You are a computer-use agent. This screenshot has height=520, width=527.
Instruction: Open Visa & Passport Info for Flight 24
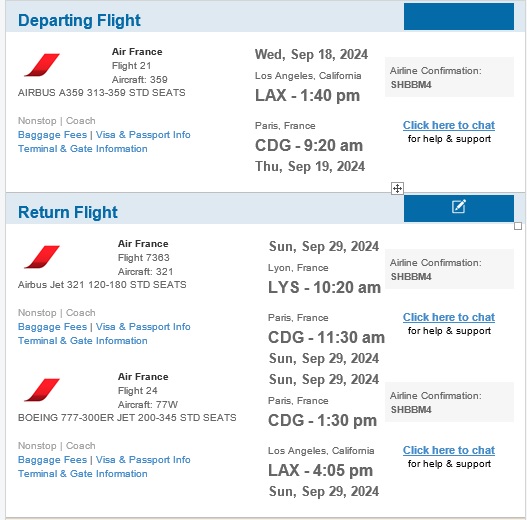click(143, 460)
